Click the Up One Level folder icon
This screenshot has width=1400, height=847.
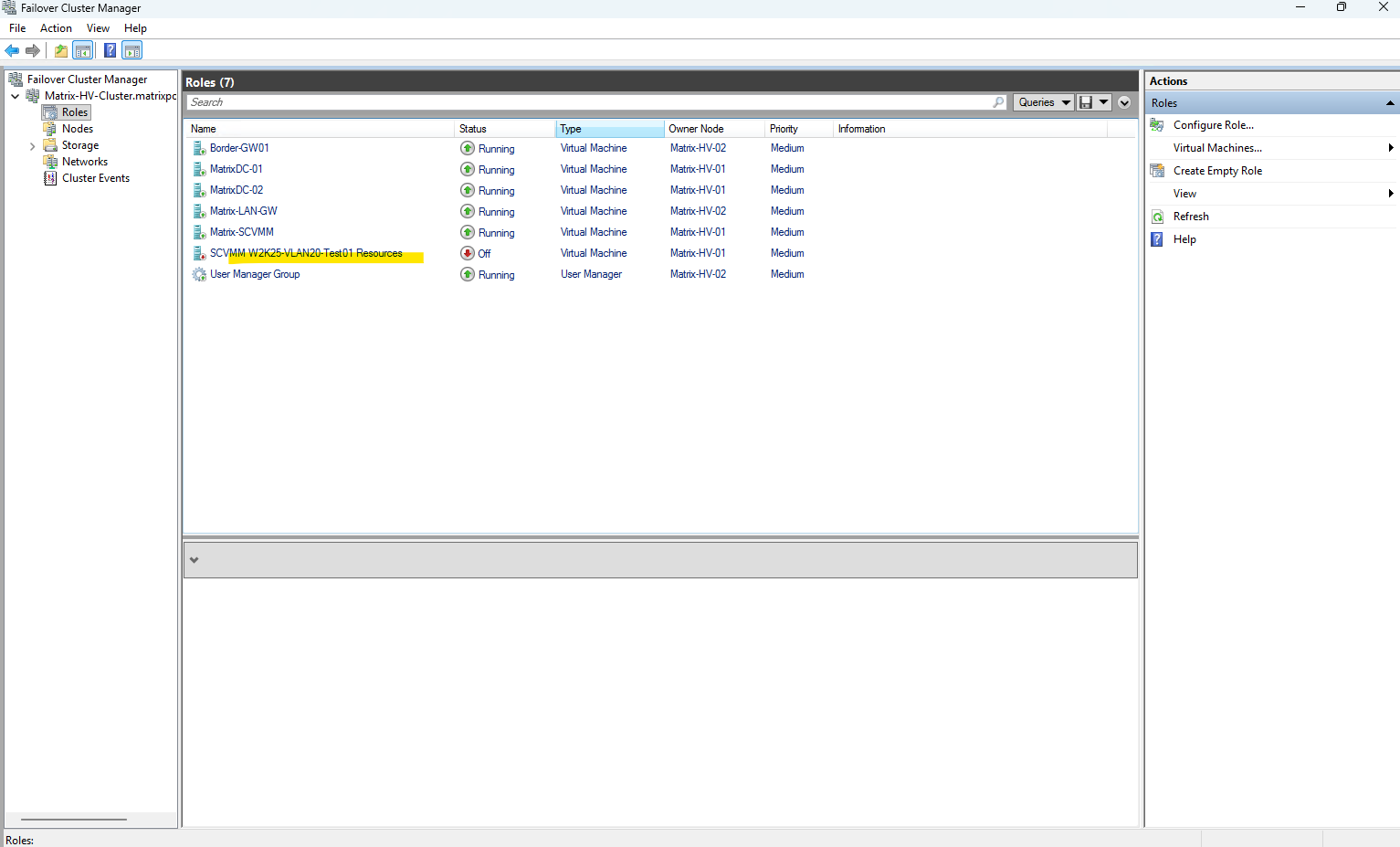pyautogui.click(x=61, y=51)
